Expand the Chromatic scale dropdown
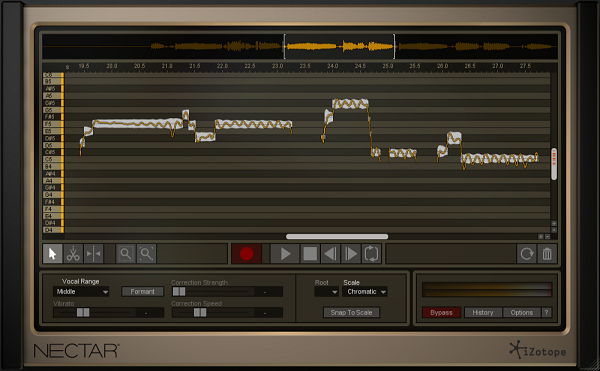The image size is (600, 371). (365, 292)
